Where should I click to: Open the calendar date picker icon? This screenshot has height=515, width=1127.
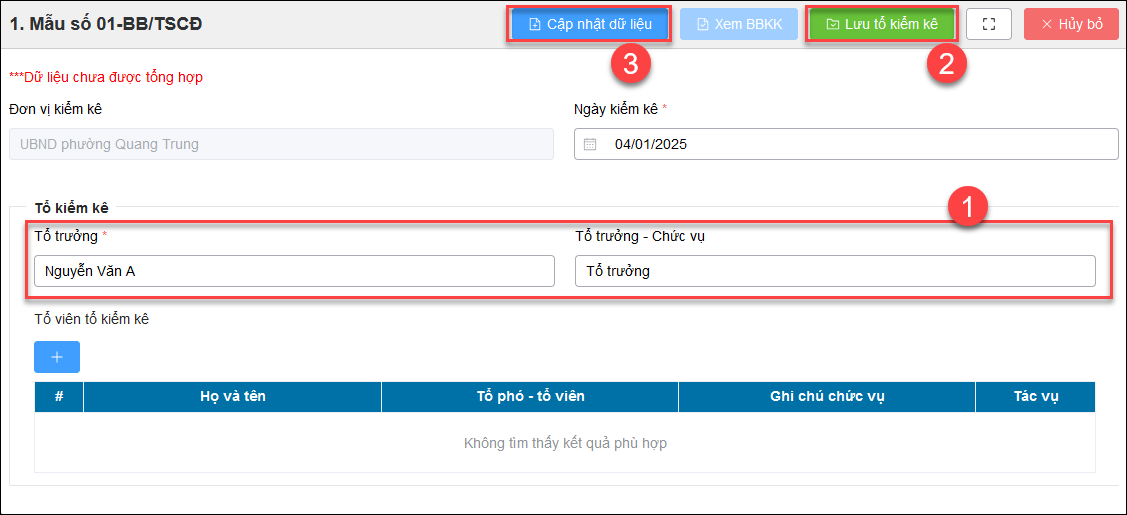[x=590, y=144]
